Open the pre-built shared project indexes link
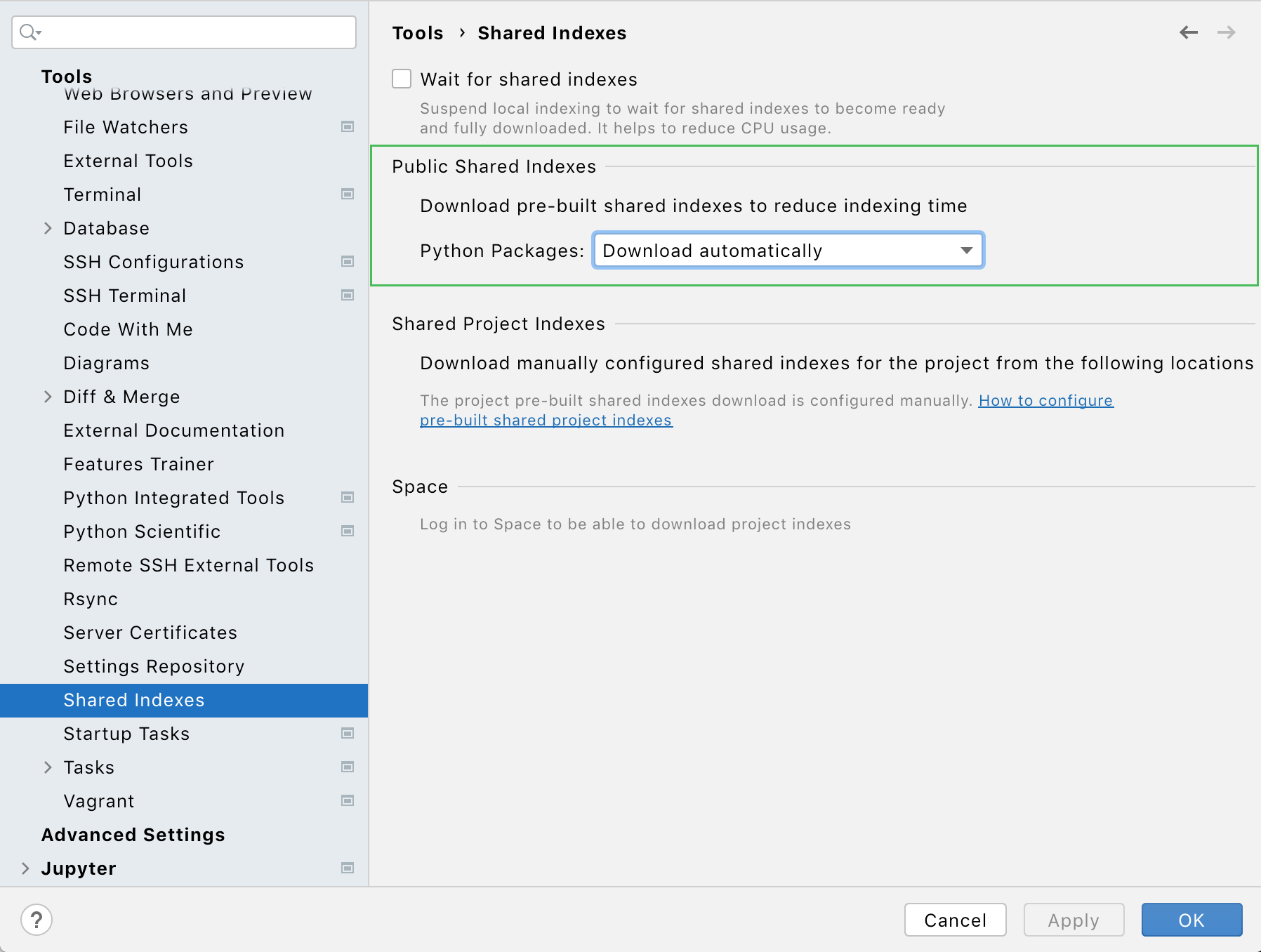 point(546,420)
